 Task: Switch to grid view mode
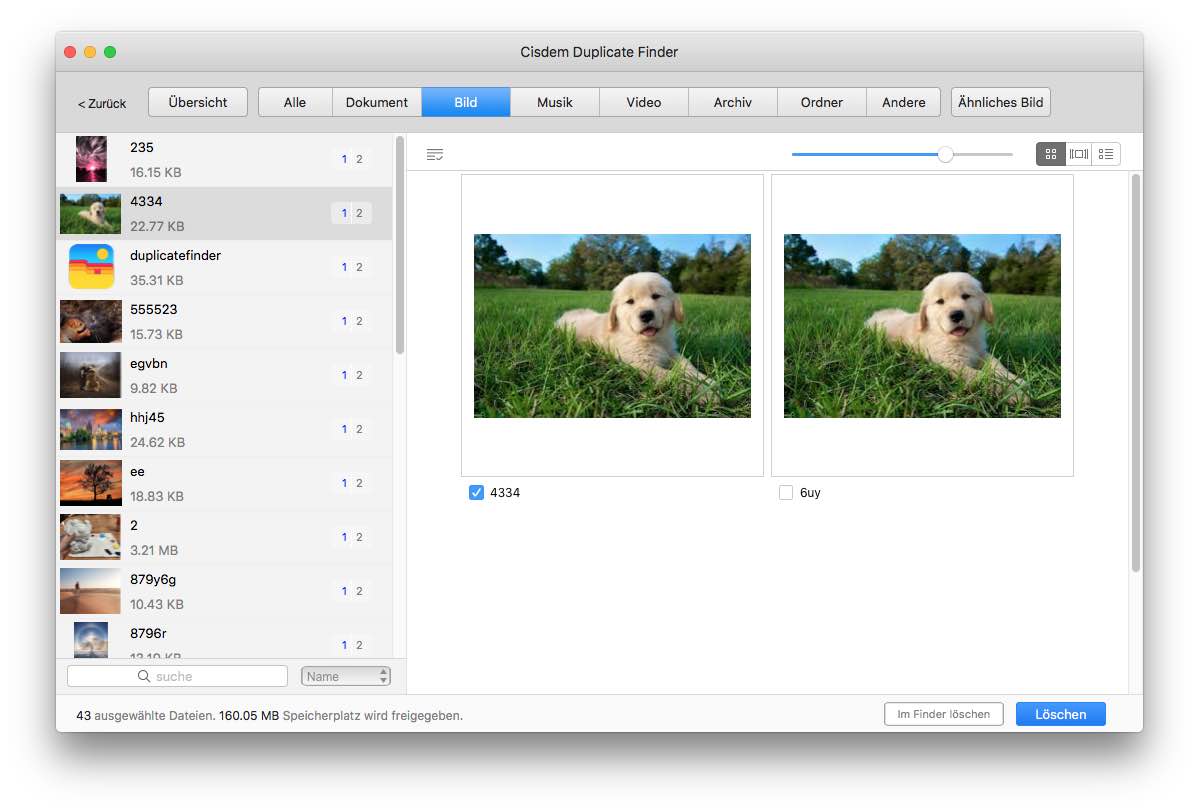point(1050,154)
